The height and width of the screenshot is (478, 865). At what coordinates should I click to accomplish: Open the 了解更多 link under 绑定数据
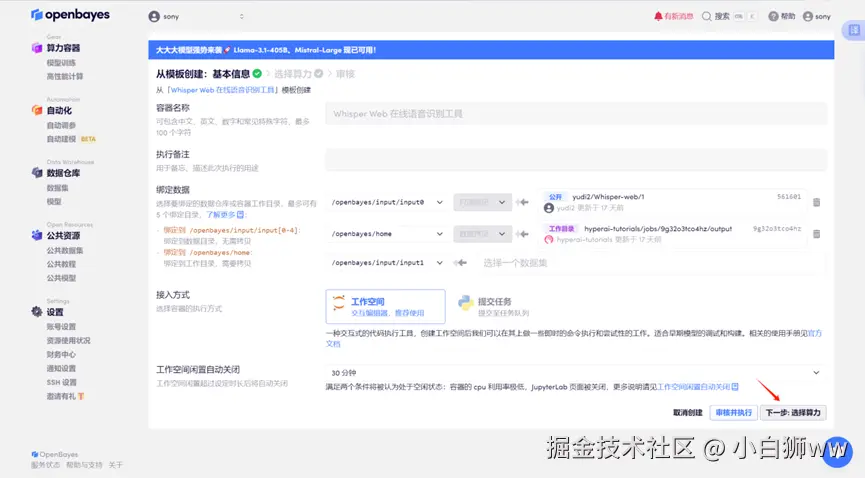[x=225, y=215]
